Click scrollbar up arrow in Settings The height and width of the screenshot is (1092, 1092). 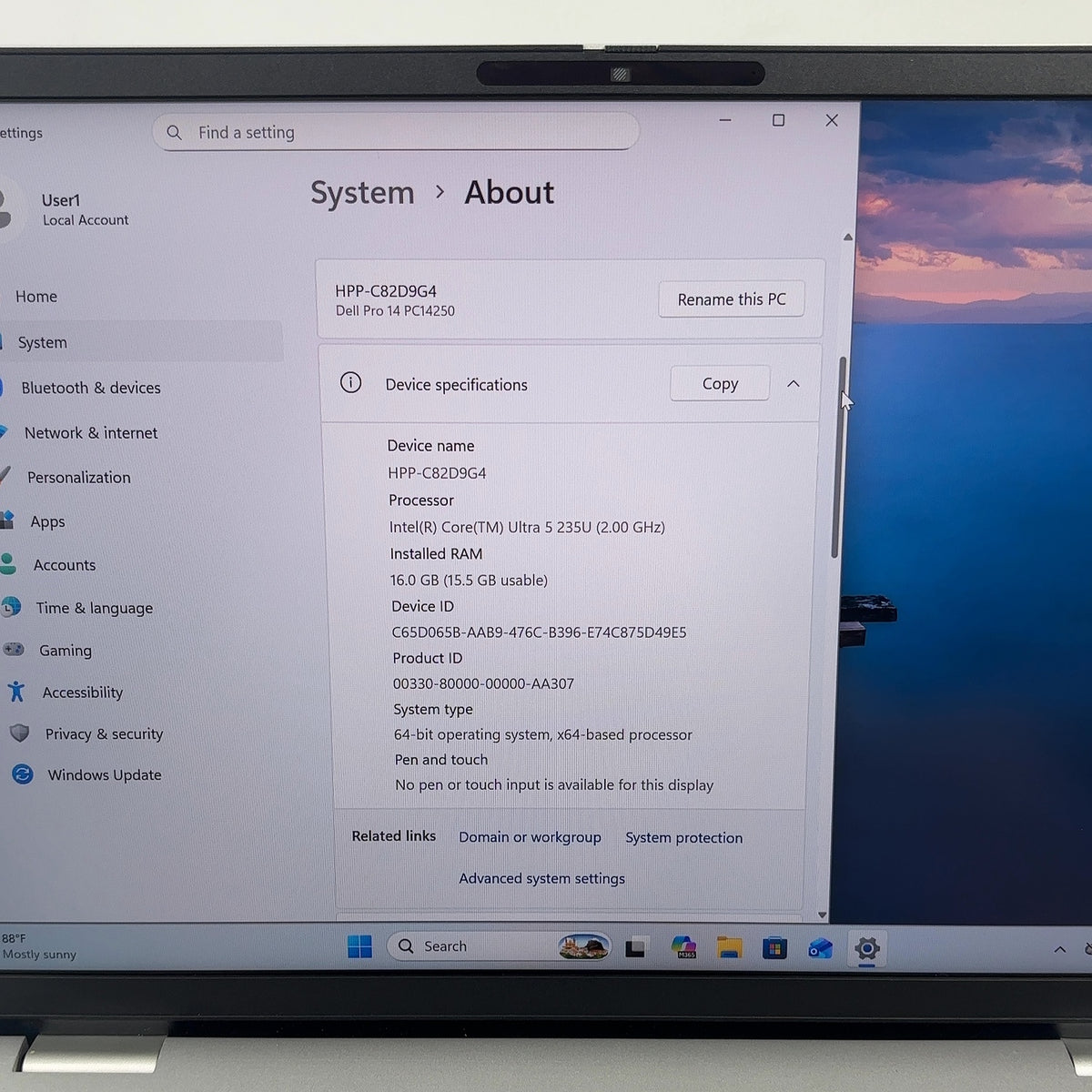pos(847,238)
